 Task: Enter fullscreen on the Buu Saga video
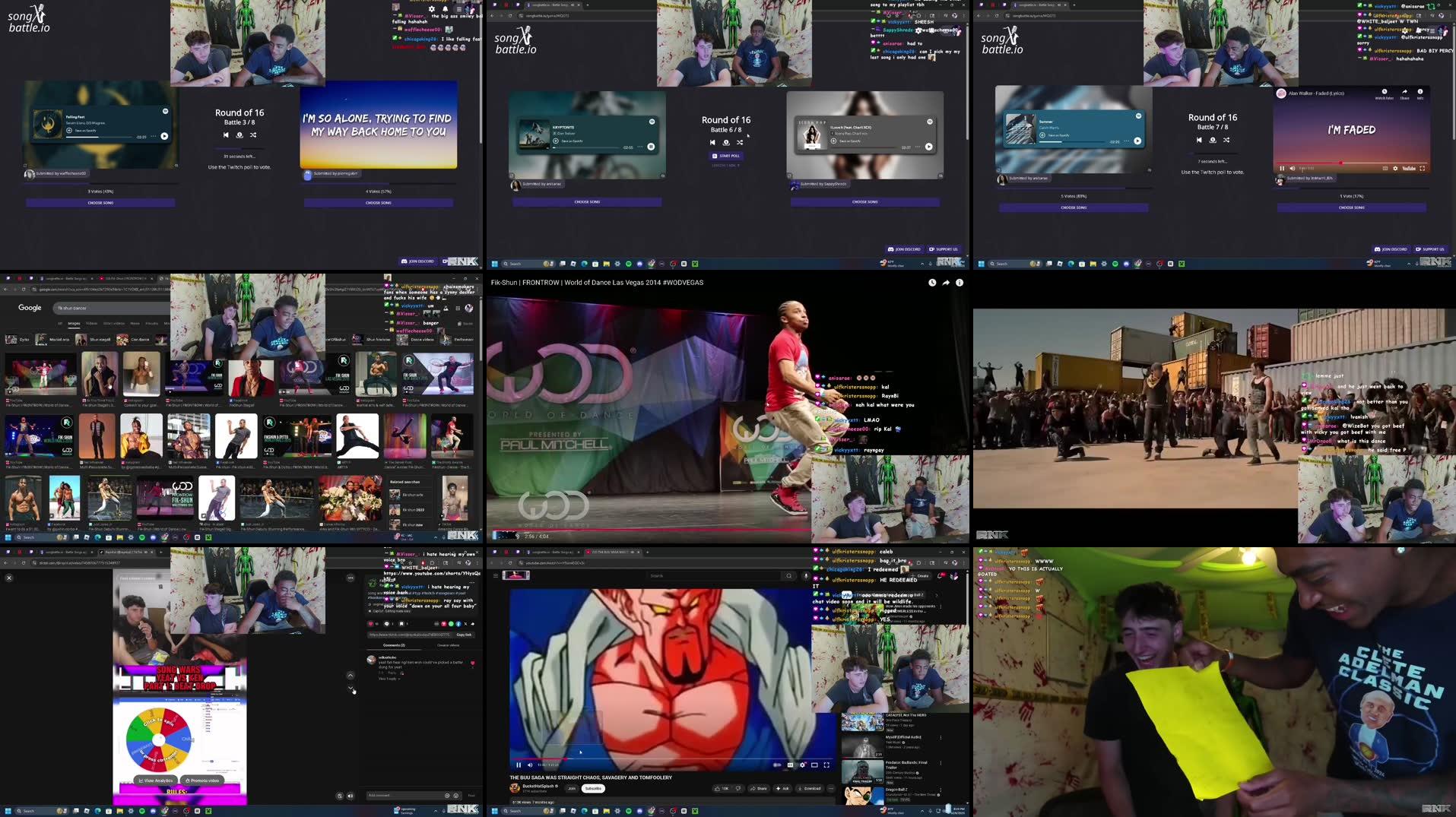coord(826,765)
